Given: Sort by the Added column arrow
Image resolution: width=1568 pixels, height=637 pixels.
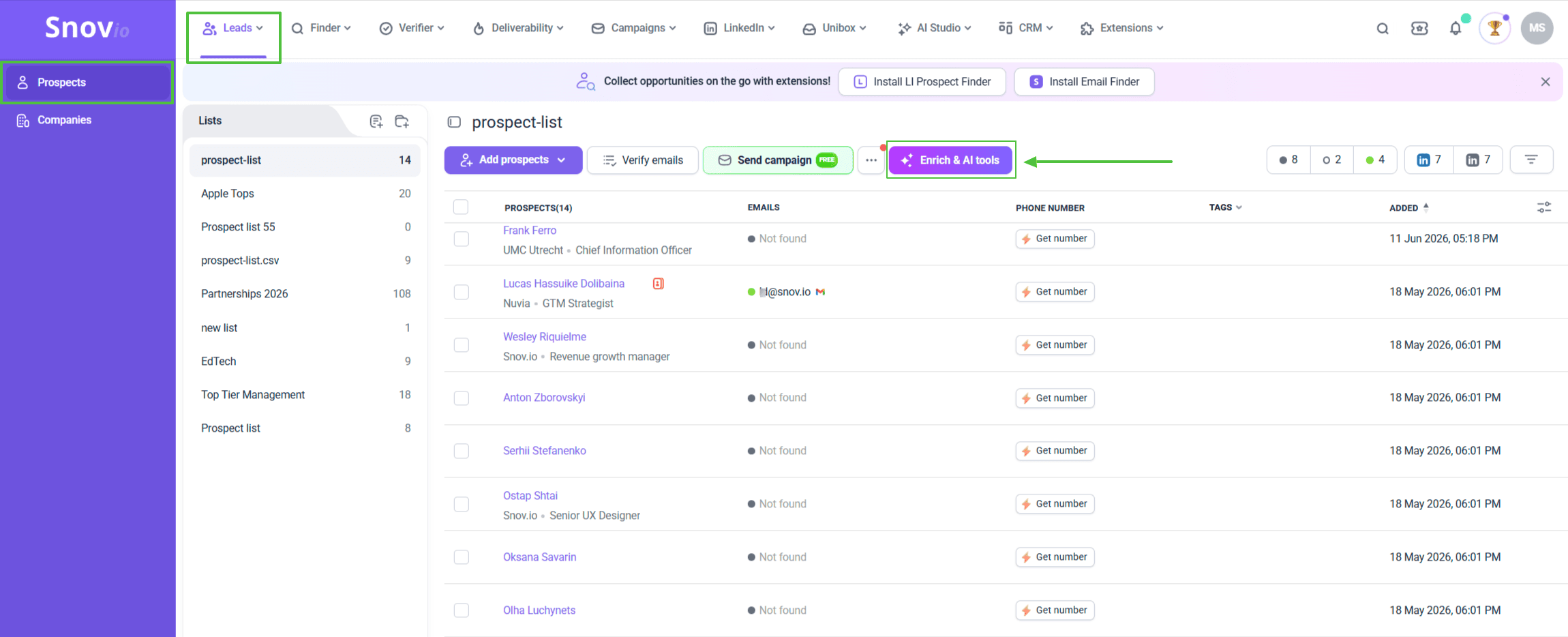Looking at the screenshot, I should [1426, 207].
